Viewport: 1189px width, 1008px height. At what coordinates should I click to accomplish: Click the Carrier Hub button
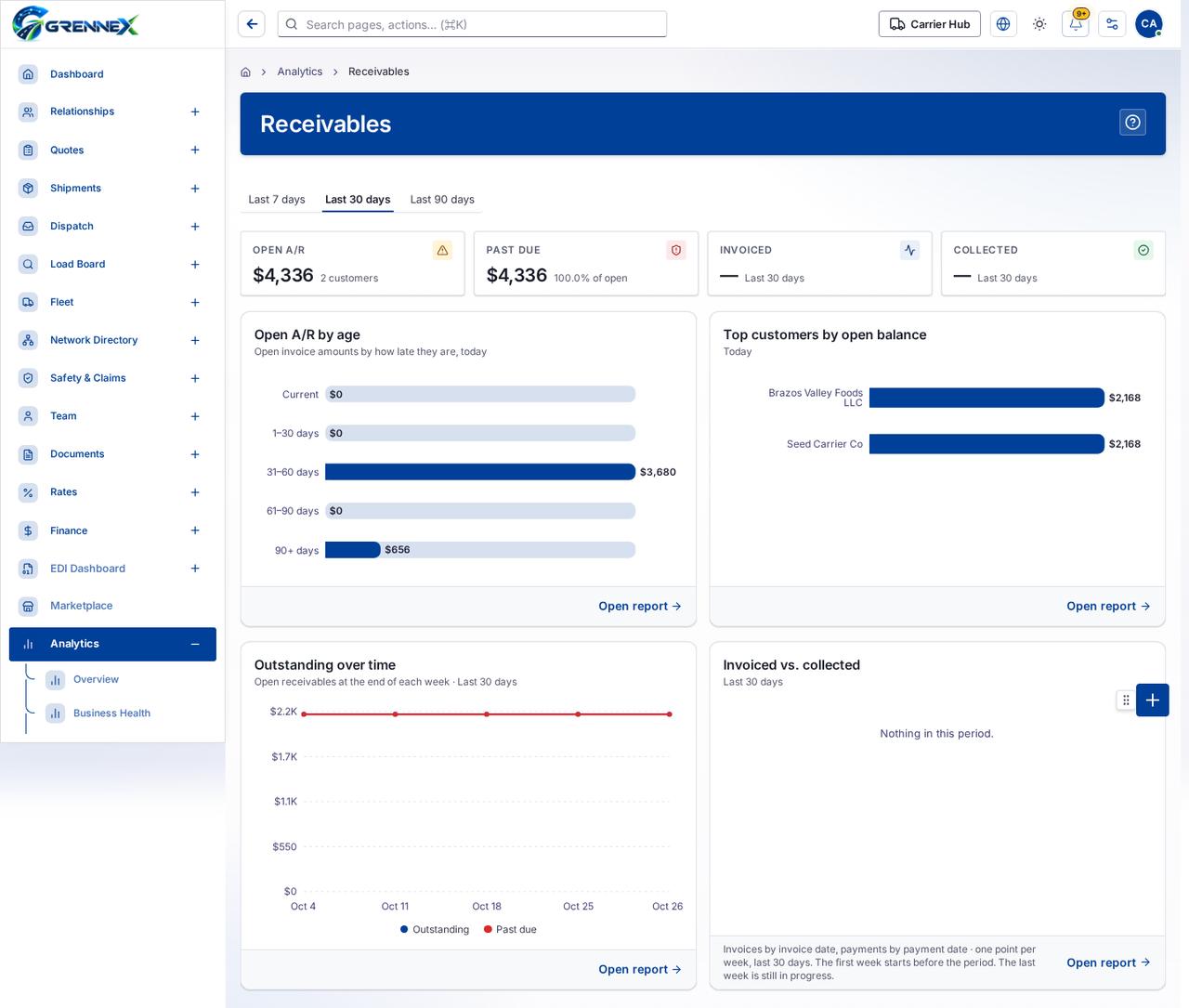point(930,24)
